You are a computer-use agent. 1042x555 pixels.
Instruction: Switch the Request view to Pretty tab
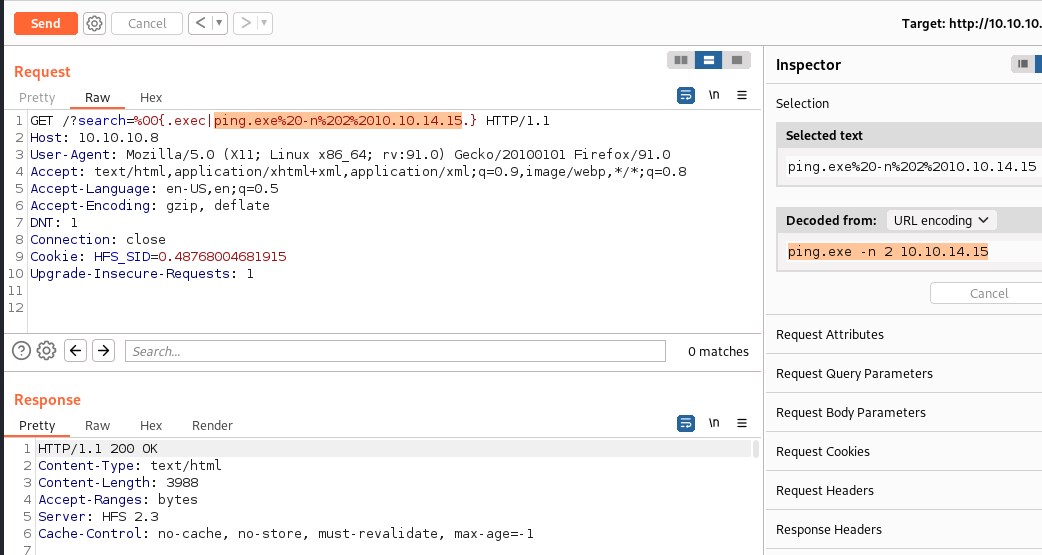37,97
